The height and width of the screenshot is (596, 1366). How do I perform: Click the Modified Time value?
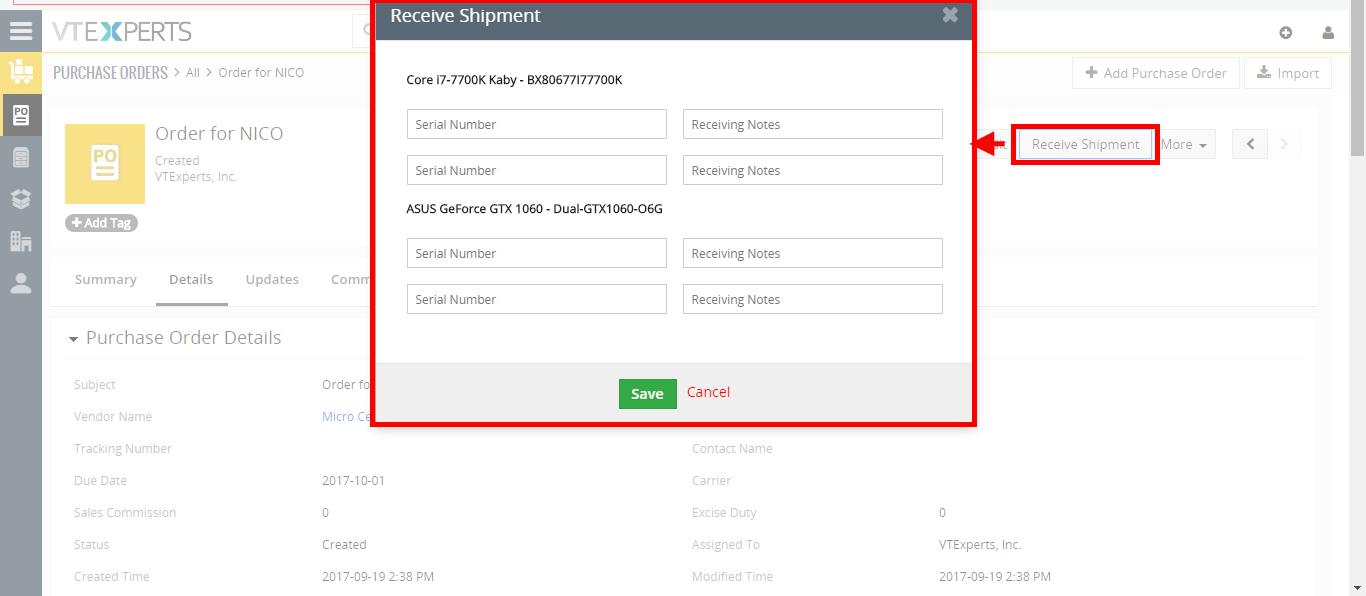(995, 577)
